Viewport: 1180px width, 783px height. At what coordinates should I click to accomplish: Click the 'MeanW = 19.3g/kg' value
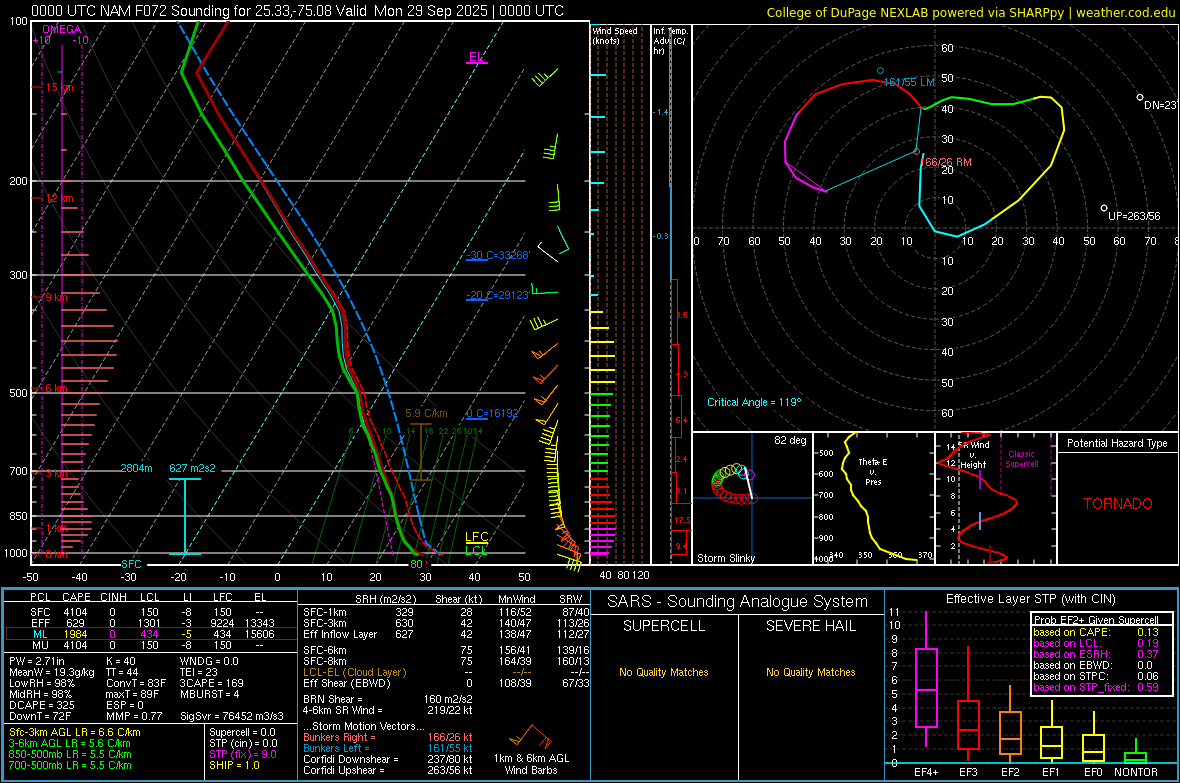[51, 672]
